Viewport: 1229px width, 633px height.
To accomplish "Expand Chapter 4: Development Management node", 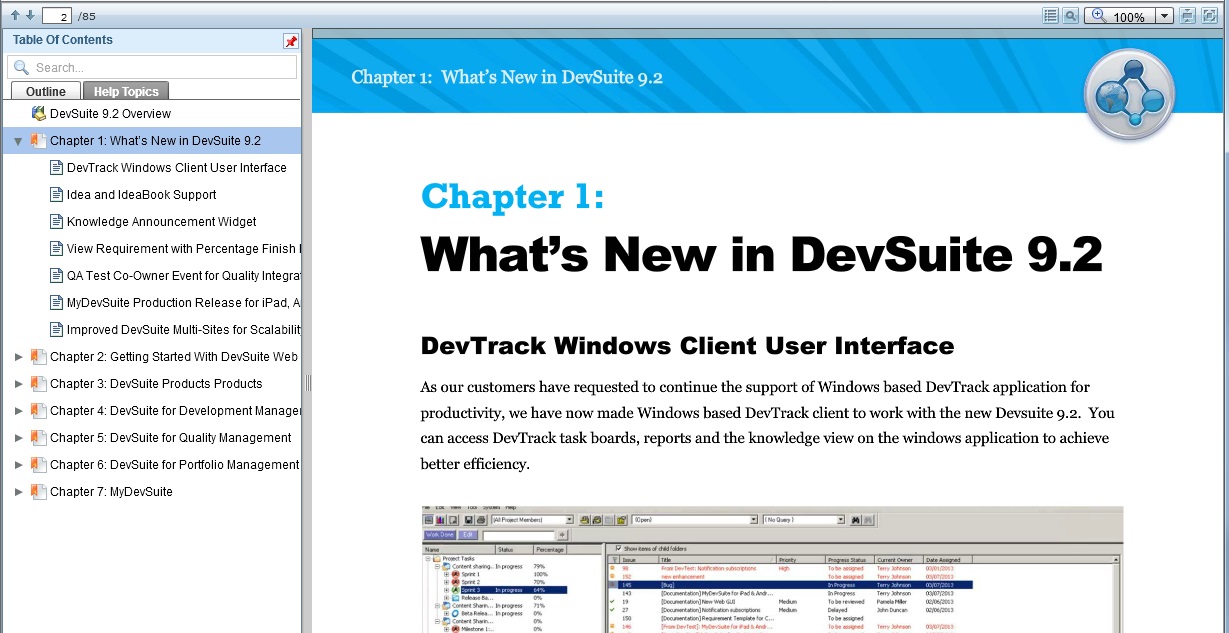I will click(18, 410).
